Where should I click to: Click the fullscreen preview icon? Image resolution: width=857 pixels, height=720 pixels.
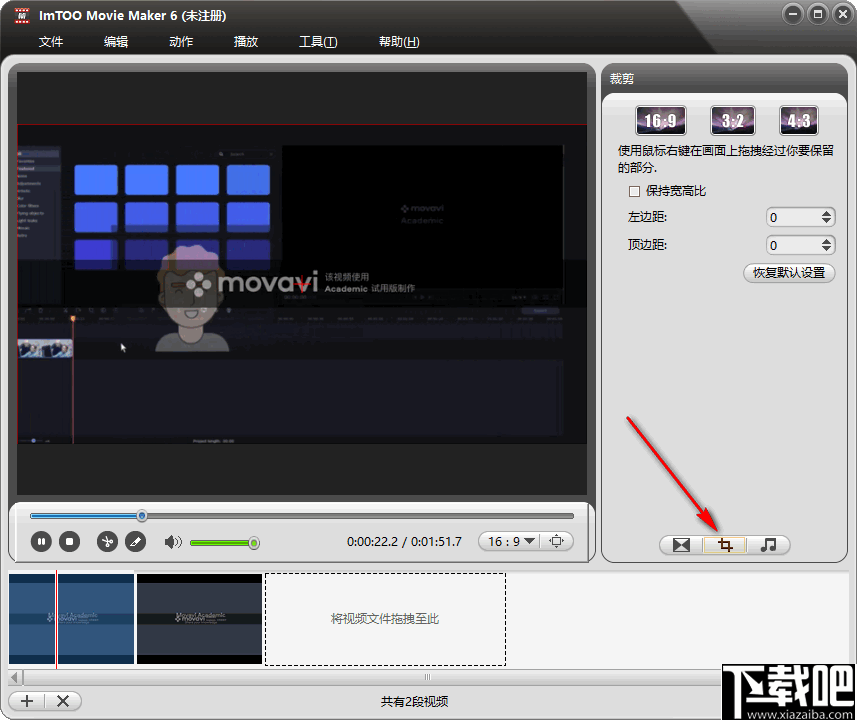(557, 540)
